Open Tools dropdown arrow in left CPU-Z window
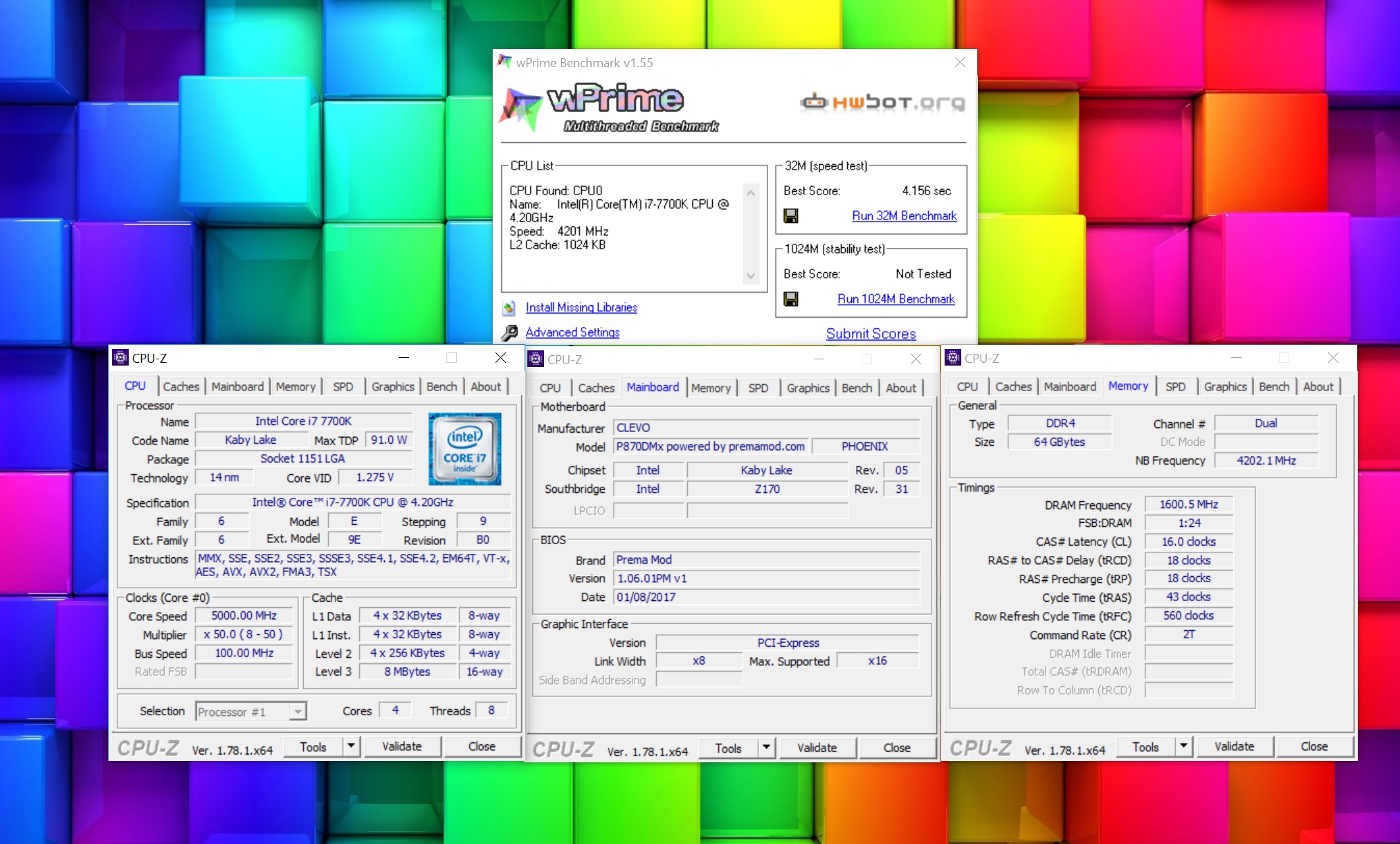1400x844 pixels. pos(351,746)
